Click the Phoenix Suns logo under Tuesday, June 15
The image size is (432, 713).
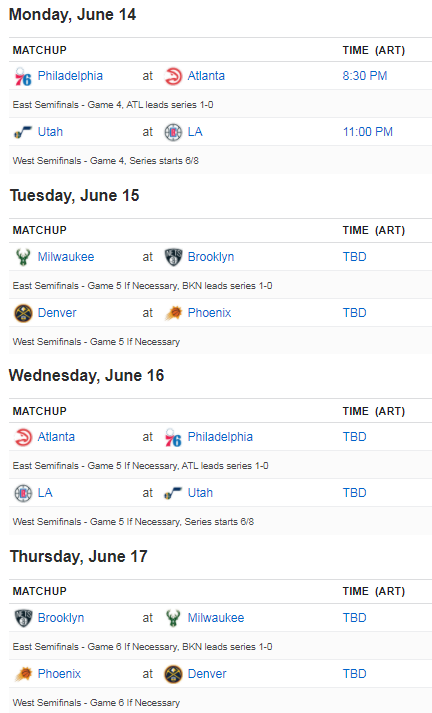[173, 313]
